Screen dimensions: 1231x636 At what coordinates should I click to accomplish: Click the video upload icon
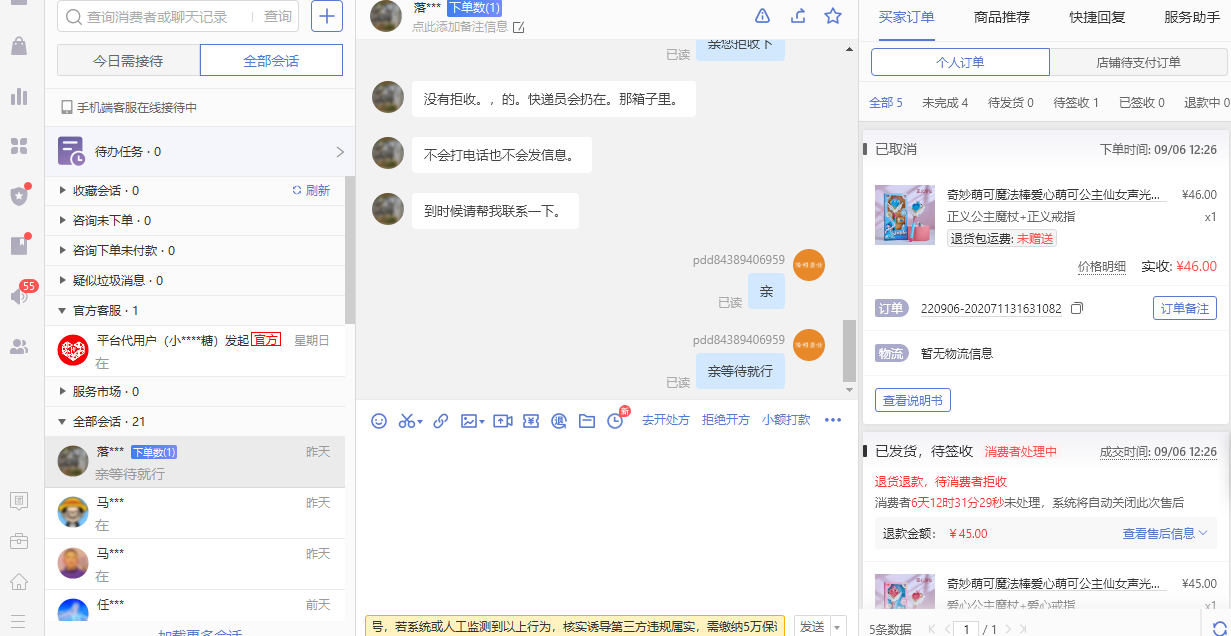pyautogui.click(x=502, y=421)
